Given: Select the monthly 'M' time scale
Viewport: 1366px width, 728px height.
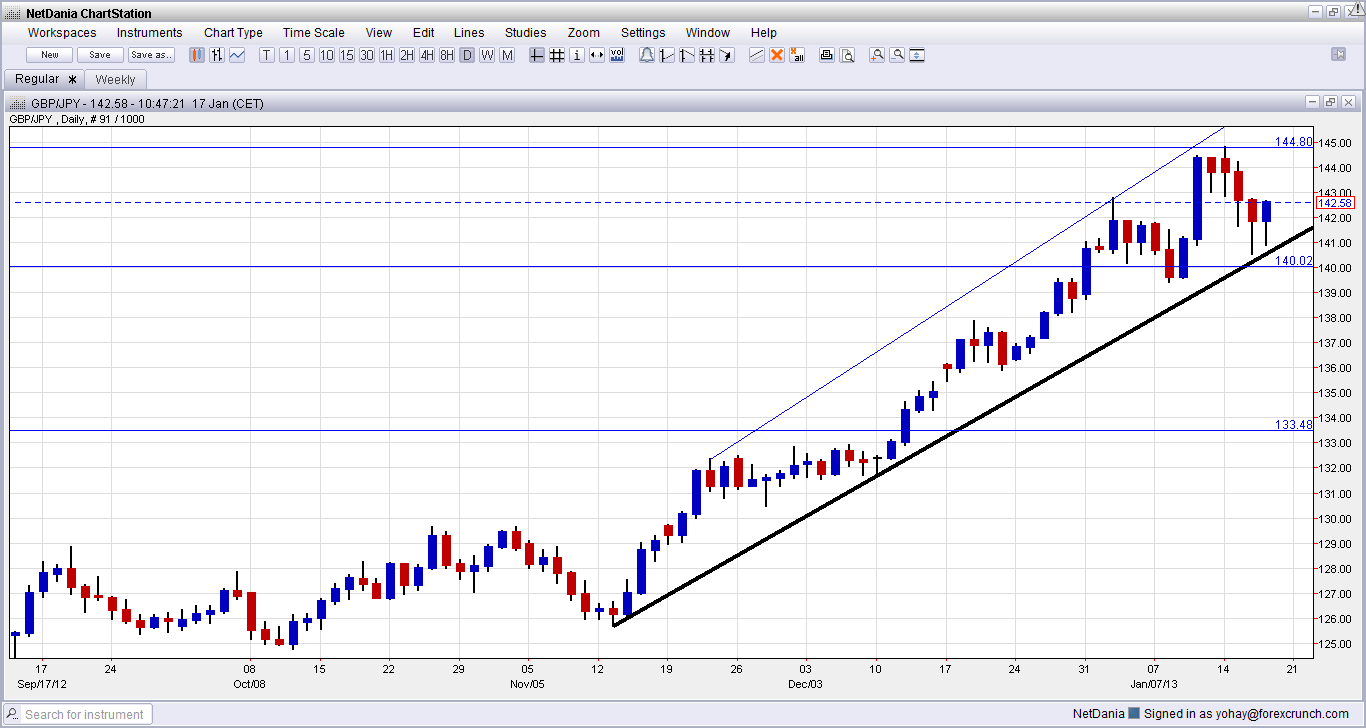Looking at the screenshot, I should [507, 55].
